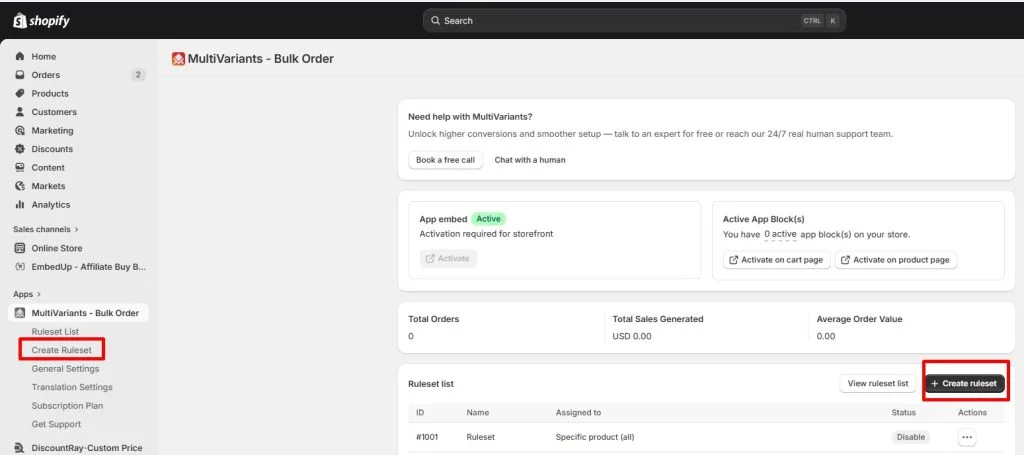Click the 0 active app blocks text
Screen dimensions: 1024x455
[x=780, y=234]
